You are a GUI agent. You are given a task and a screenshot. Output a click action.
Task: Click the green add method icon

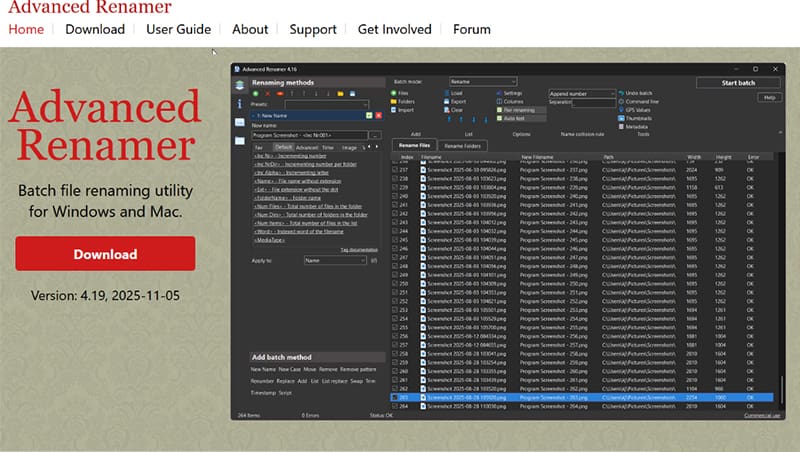(x=255, y=93)
